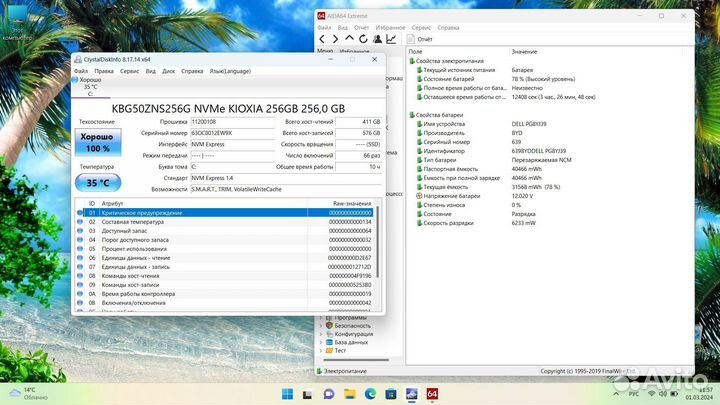Select the Процент использования SMART row
The width and height of the screenshot is (720, 405).
click(225, 249)
